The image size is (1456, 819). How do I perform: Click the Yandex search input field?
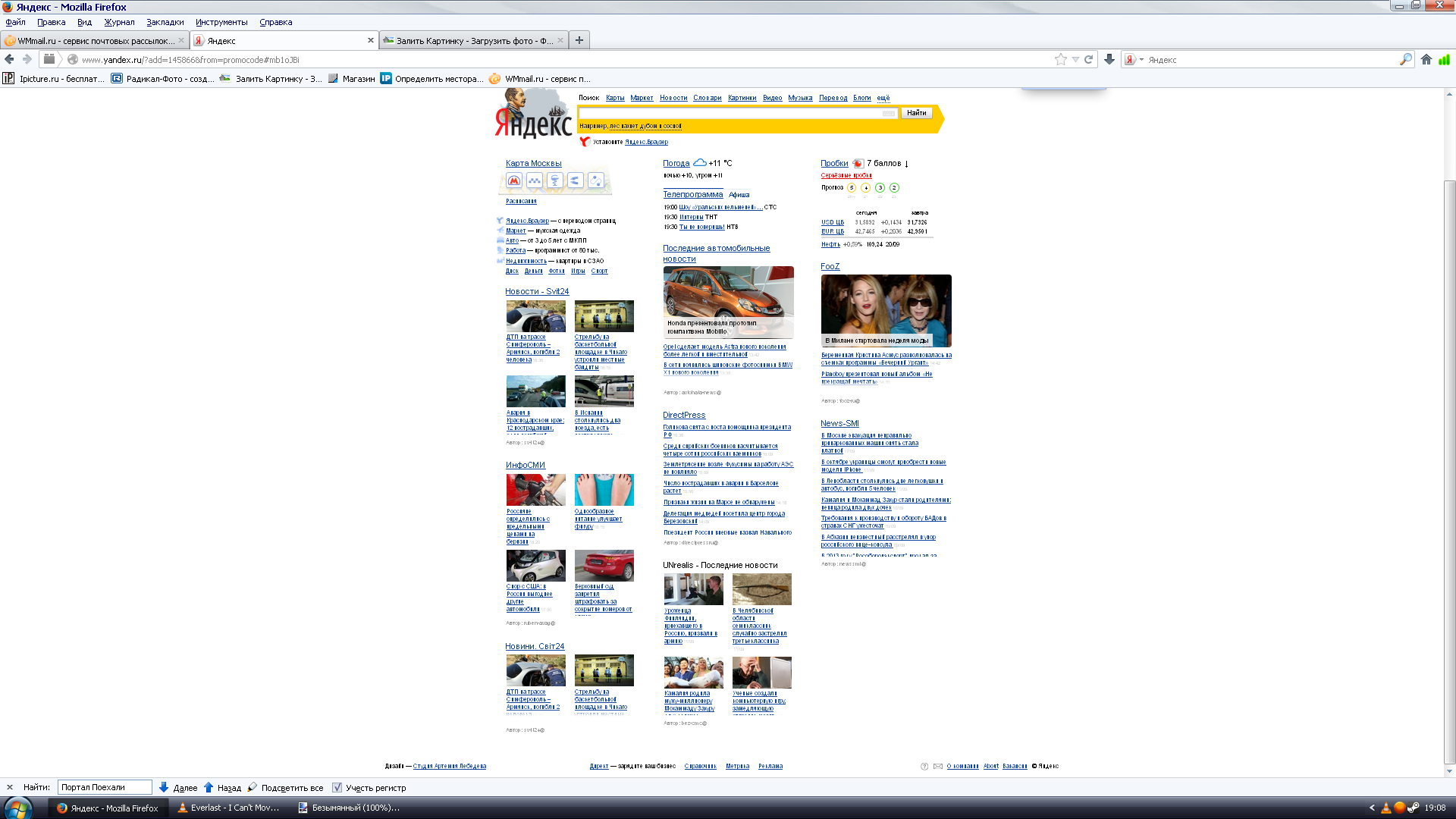pyautogui.click(x=738, y=113)
